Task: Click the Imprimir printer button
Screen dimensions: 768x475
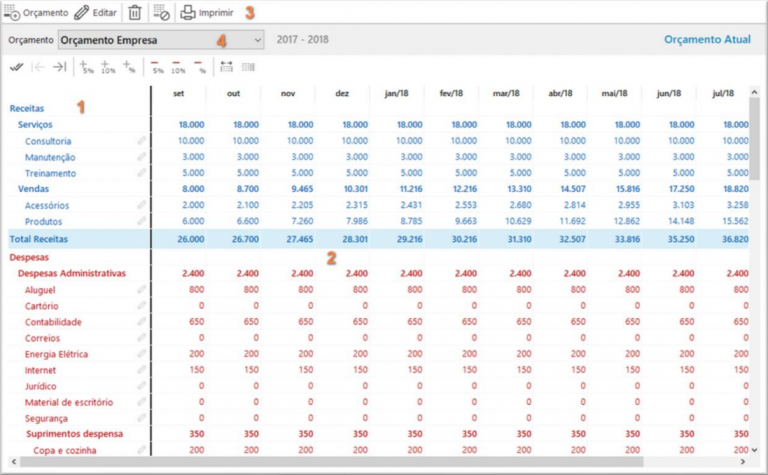Action: [x=207, y=13]
